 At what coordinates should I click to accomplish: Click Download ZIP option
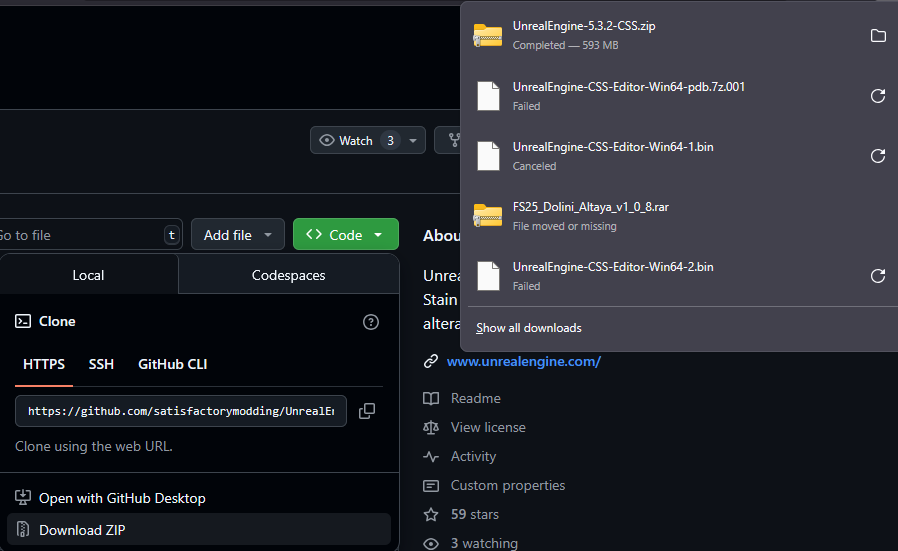[x=199, y=529]
